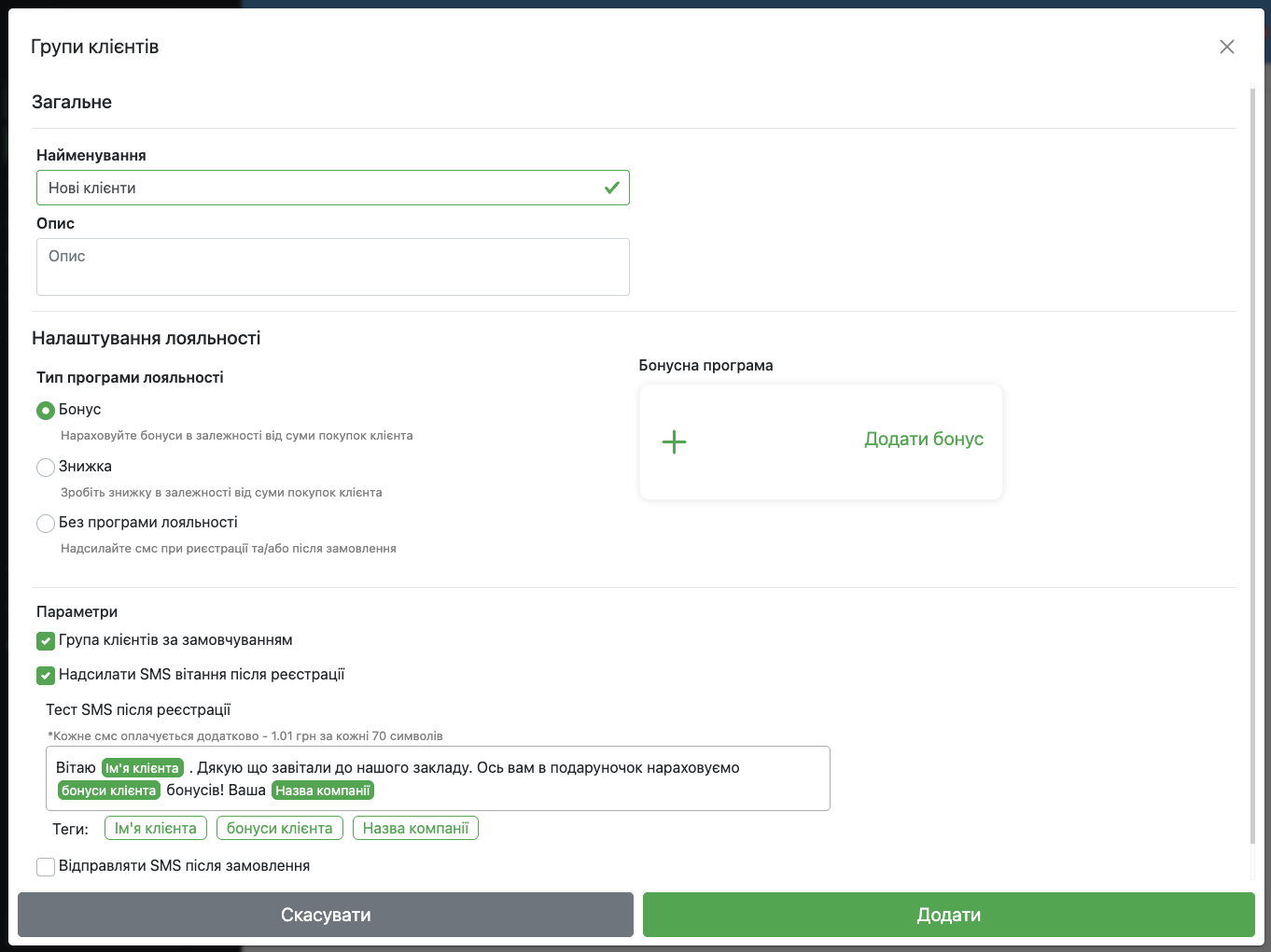Toggle Надсилати SMS вітання після реєстрації
The width and height of the screenshot is (1271, 952).
(x=46, y=676)
